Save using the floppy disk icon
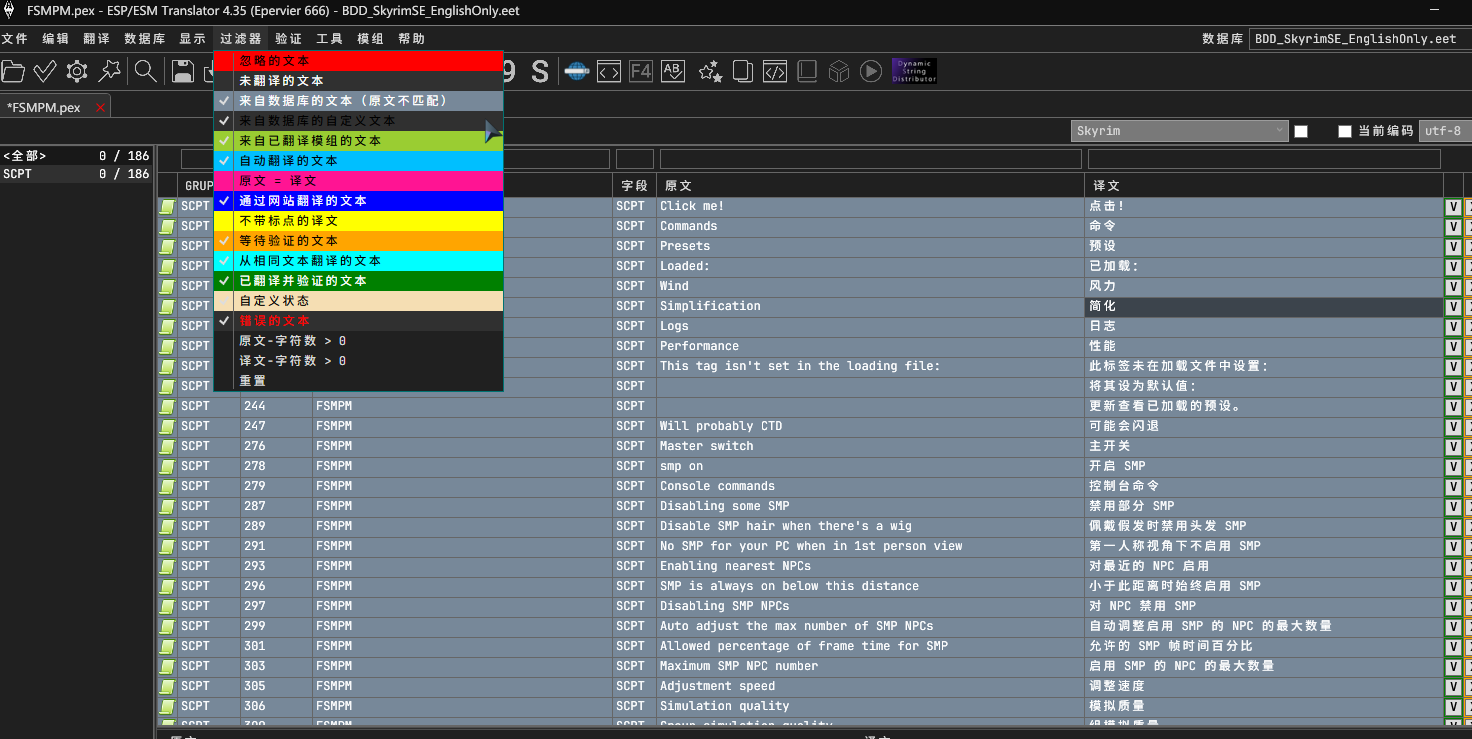Screen dimensions: 1472x739 point(183,71)
